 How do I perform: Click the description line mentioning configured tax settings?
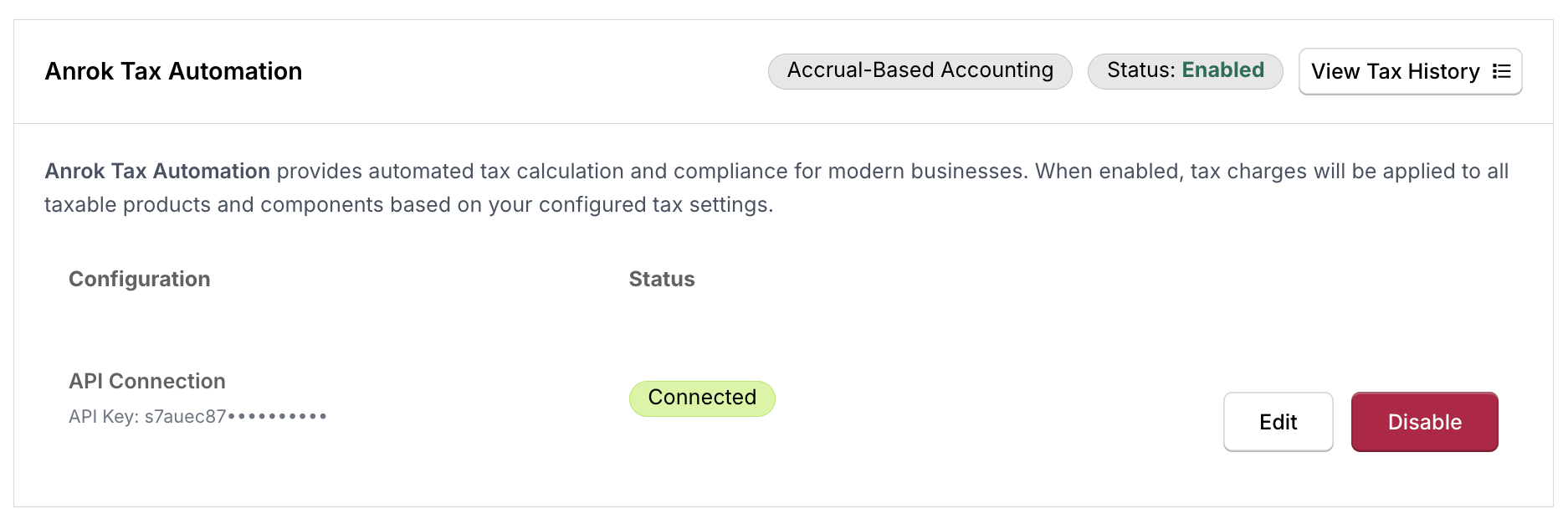click(x=408, y=204)
